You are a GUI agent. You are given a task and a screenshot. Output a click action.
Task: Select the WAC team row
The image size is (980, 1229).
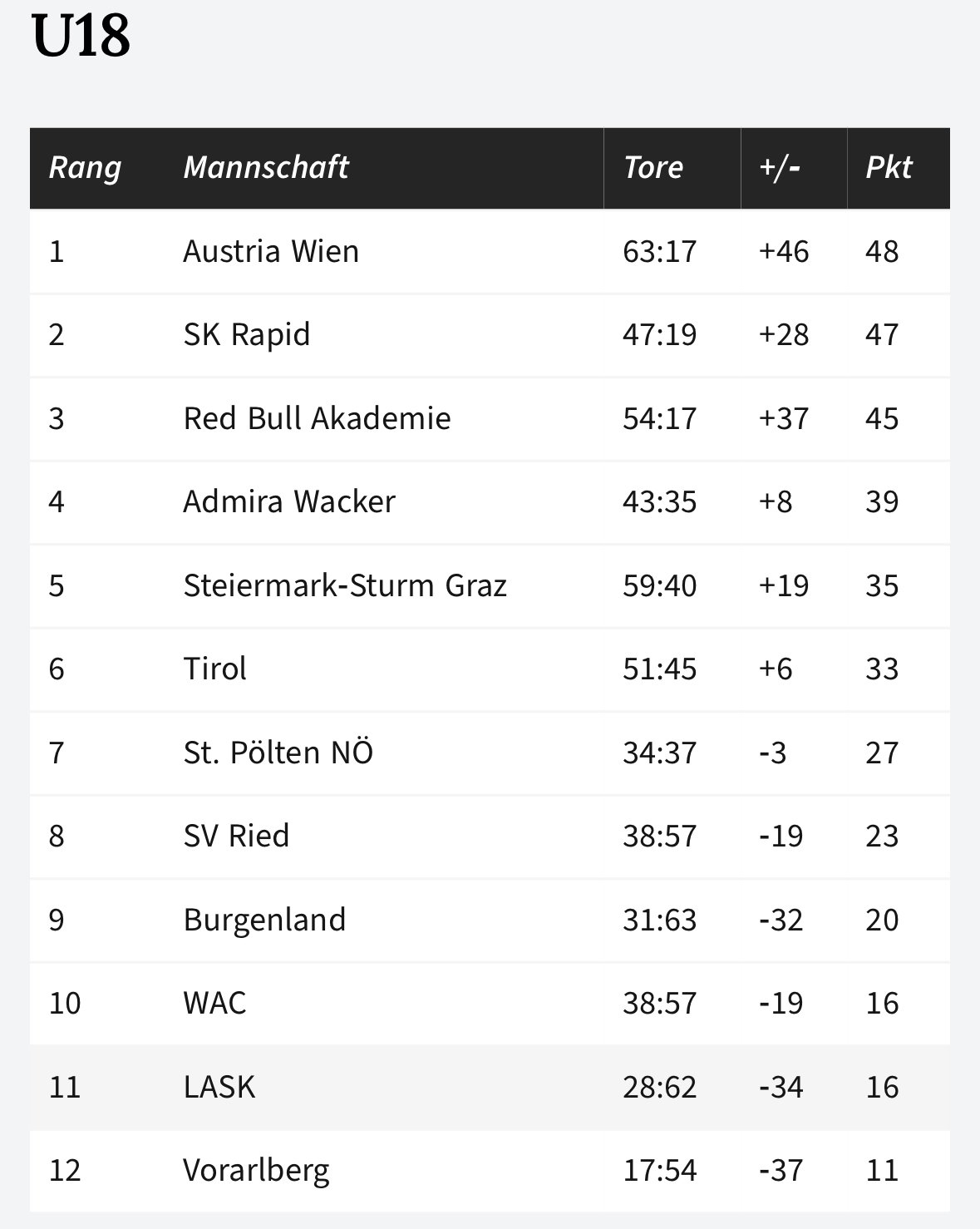[x=490, y=1004]
